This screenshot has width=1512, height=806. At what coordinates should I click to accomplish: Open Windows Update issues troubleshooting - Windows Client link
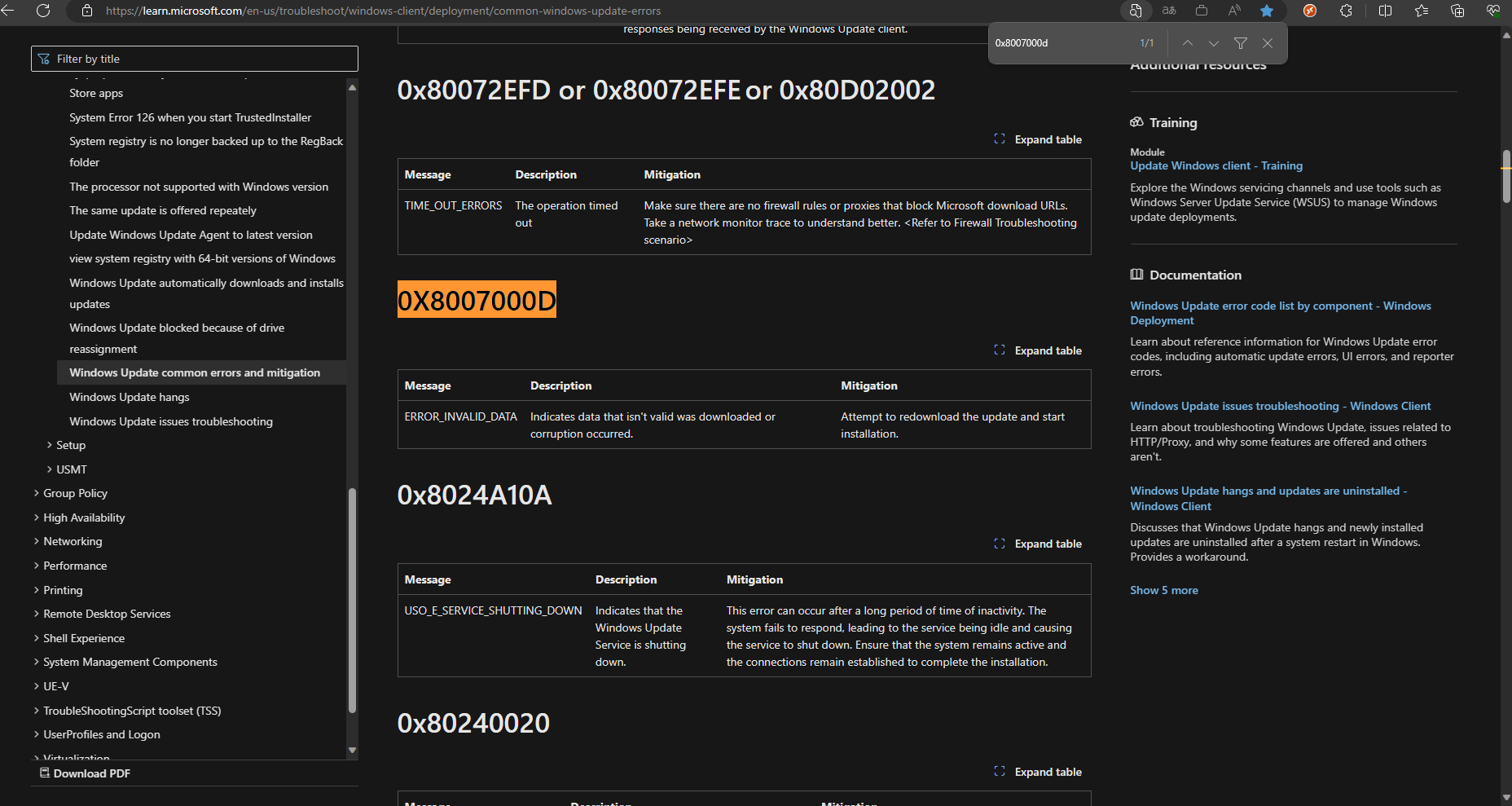pyautogui.click(x=1281, y=406)
